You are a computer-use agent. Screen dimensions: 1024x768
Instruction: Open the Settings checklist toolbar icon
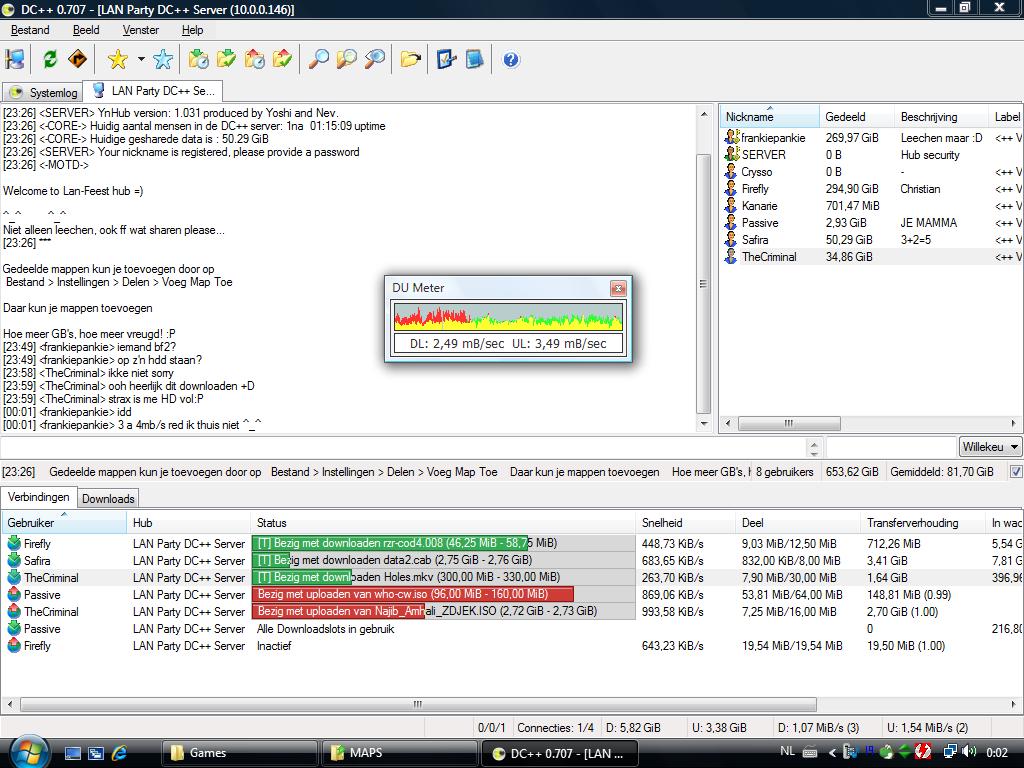coord(446,60)
